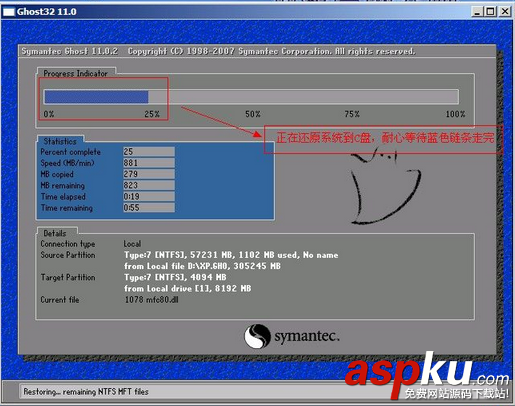The width and height of the screenshot is (515, 406).
Task: Click the Percent complete value 25
Action: pyautogui.click(x=149, y=152)
